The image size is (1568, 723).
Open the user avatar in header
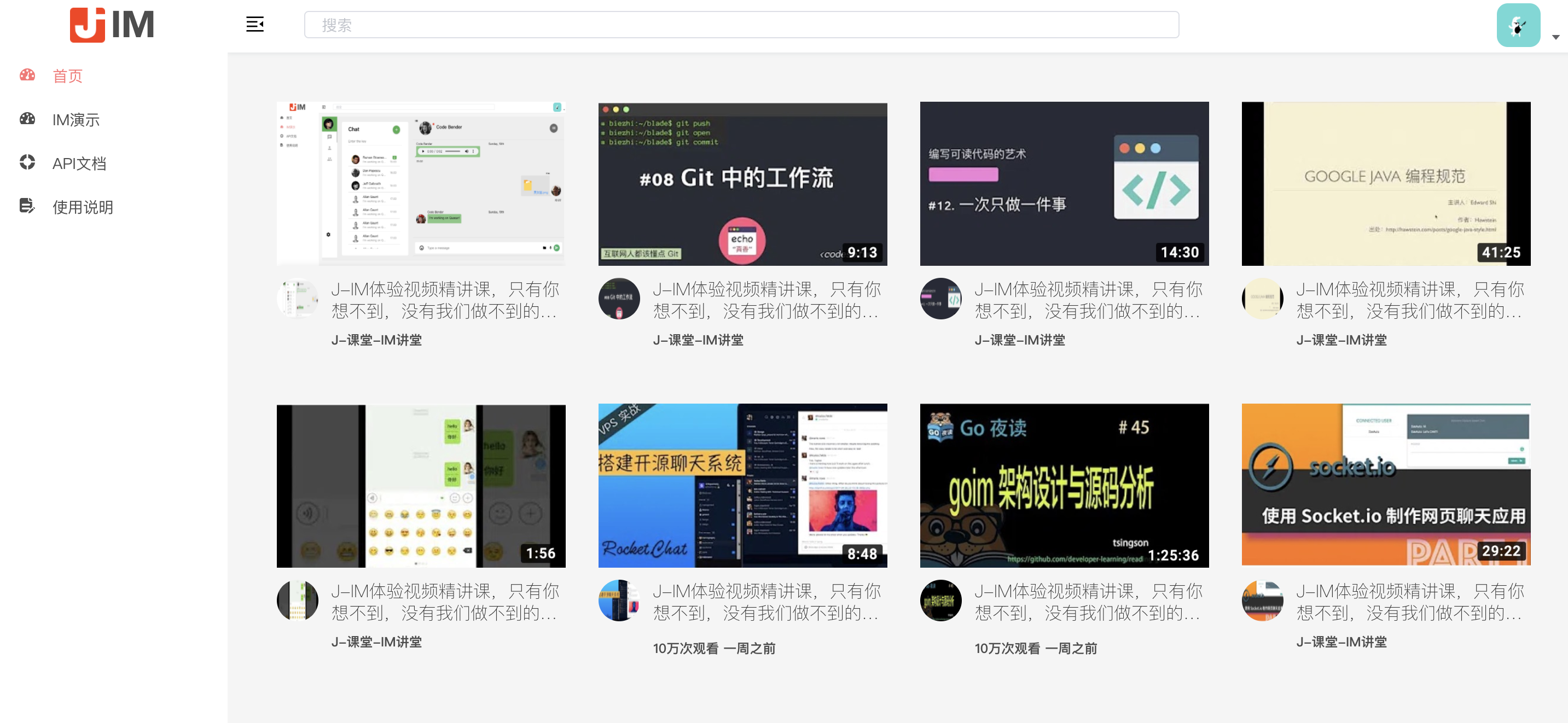pos(1518,25)
